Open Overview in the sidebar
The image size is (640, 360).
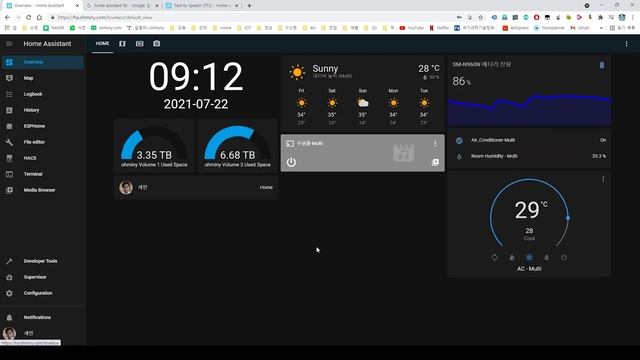(x=42, y=62)
